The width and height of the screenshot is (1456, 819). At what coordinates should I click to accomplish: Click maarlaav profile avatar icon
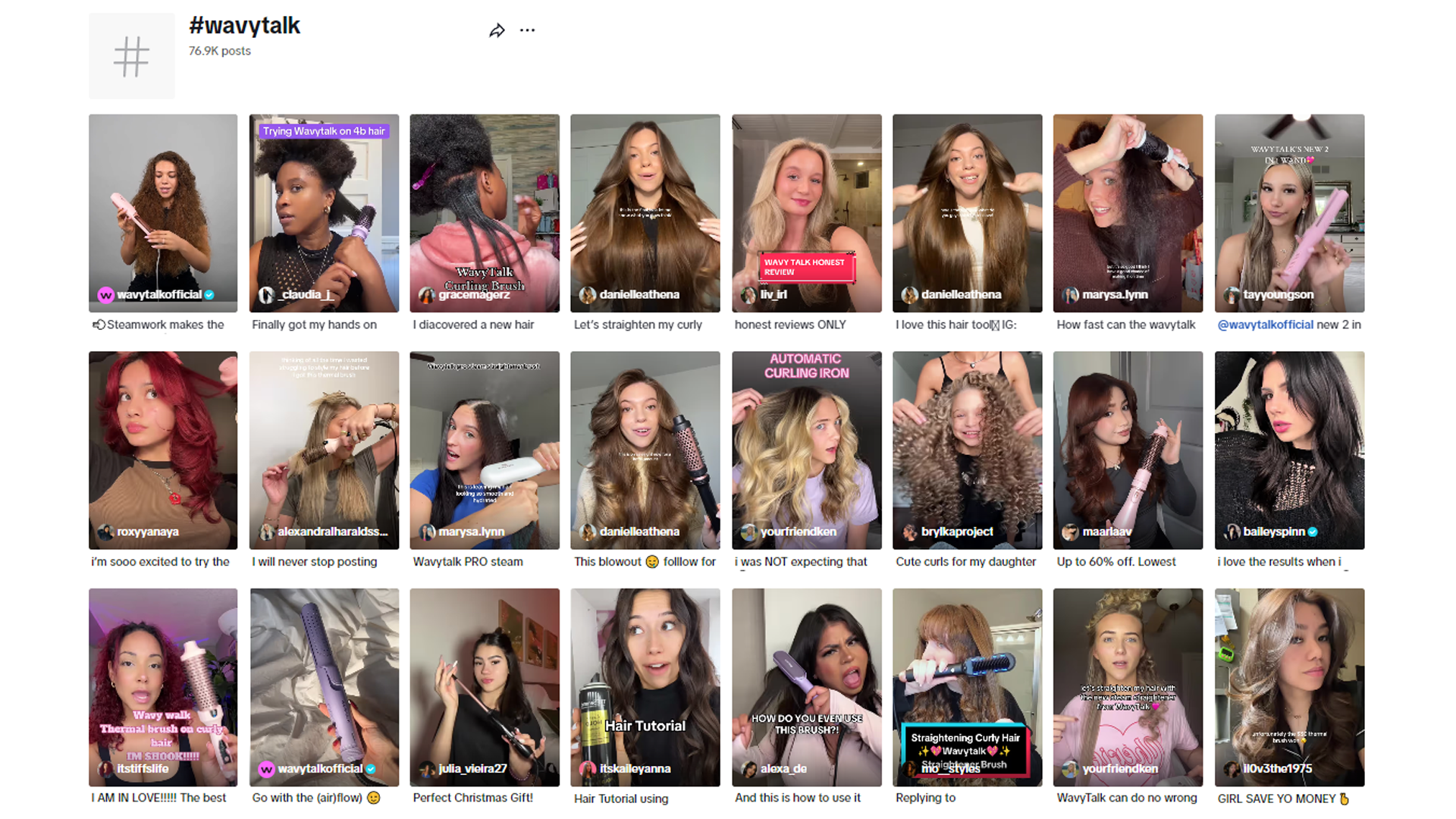click(x=1071, y=532)
